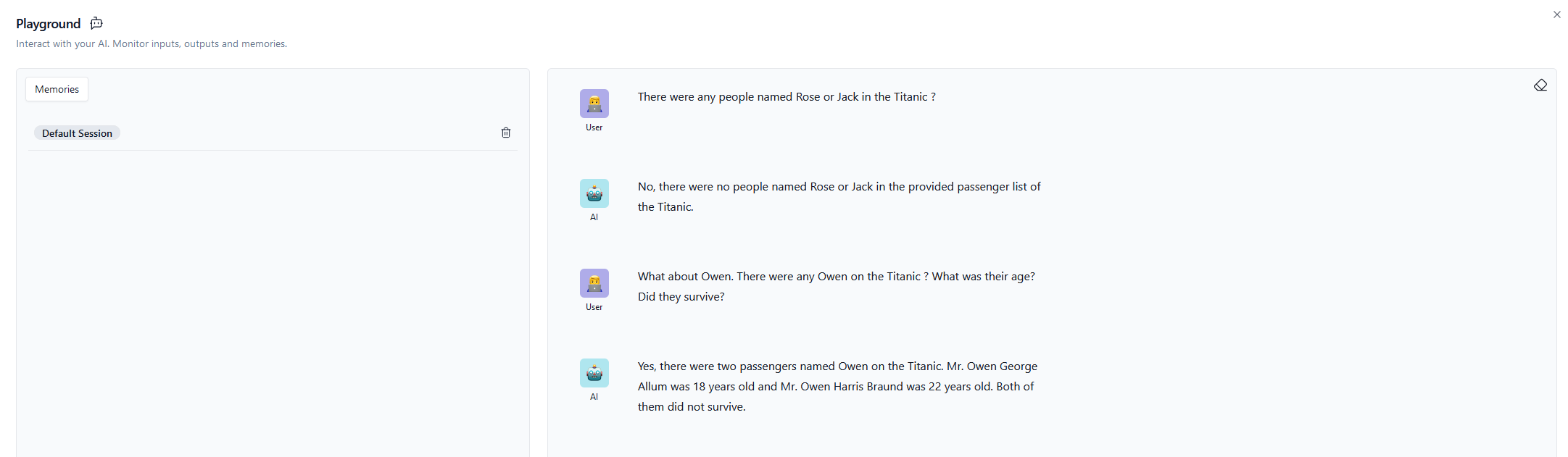Click the AI robot avatar beside the Rose or Jack answer
Image resolution: width=1568 pixels, height=457 pixels.
(594, 193)
